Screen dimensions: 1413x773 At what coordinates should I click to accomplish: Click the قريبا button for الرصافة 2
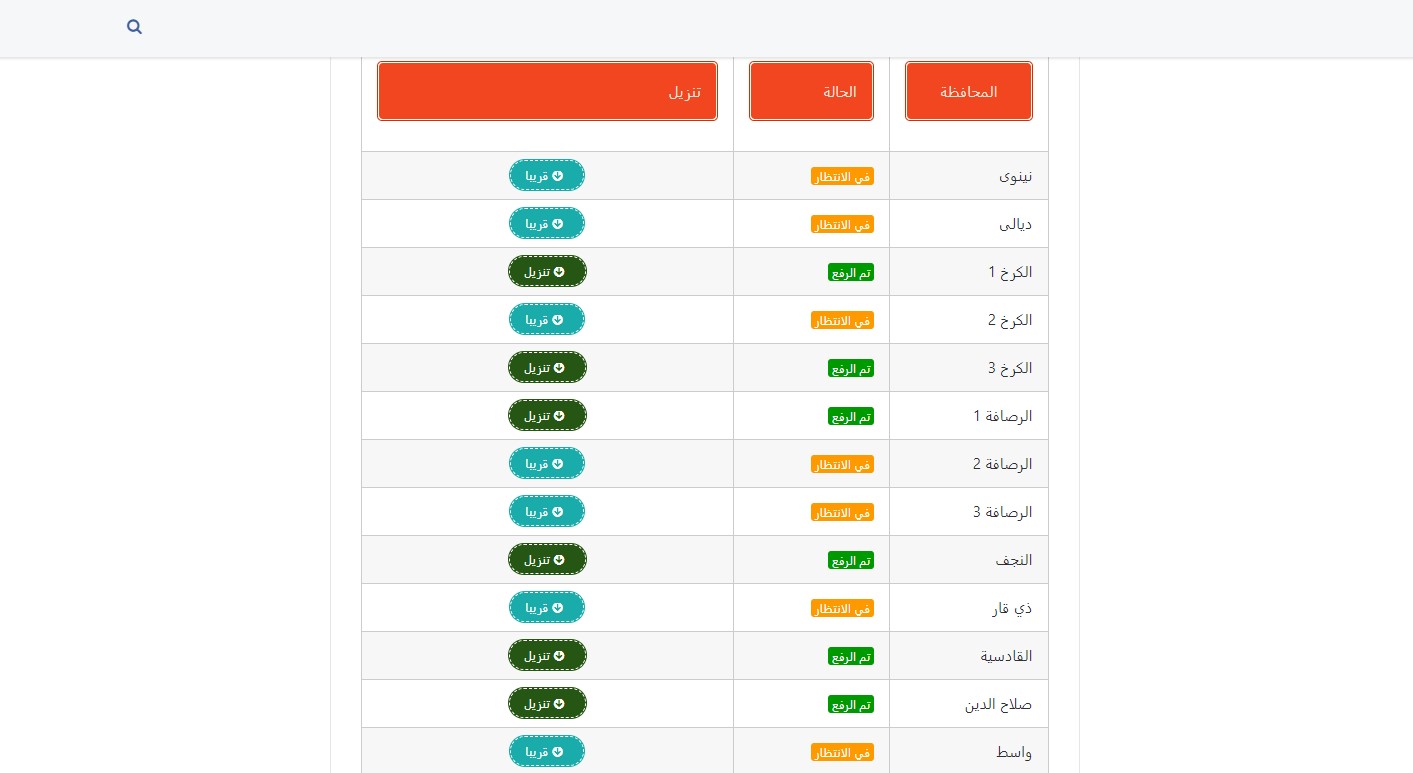[x=547, y=463]
